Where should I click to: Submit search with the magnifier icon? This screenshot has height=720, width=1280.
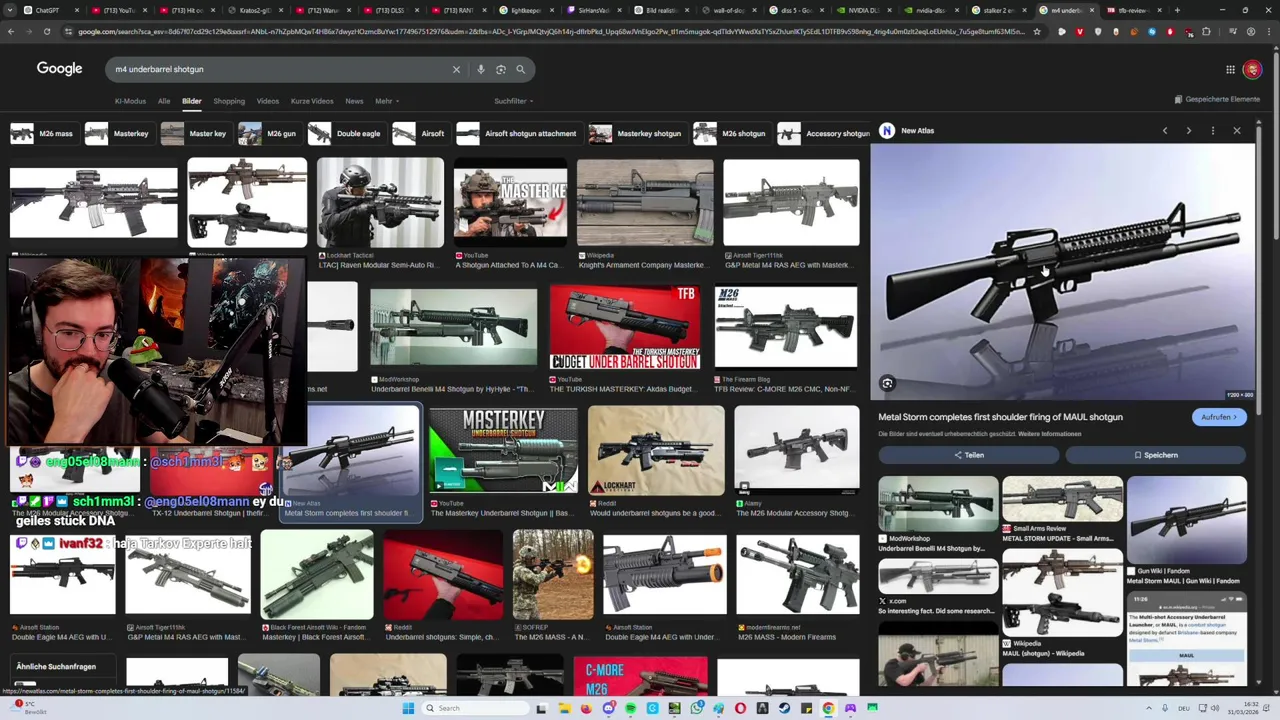[520, 69]
